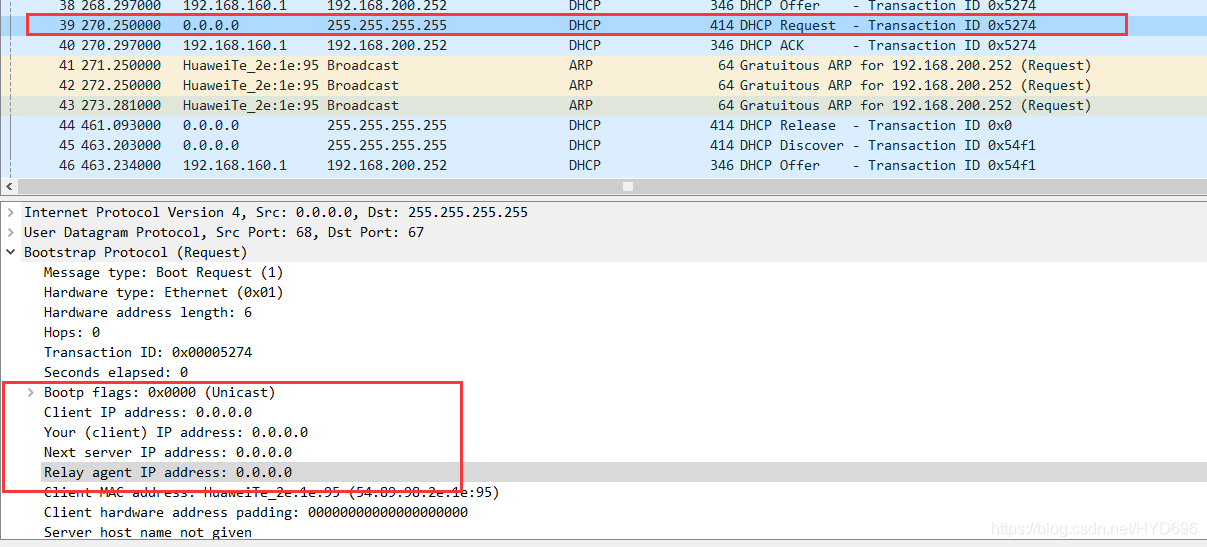Click source HuaweiTe_2e:1e:95 in packet 41
Image resolution: width=1207 pixels, height=547 pixels.
pos(251,65)
